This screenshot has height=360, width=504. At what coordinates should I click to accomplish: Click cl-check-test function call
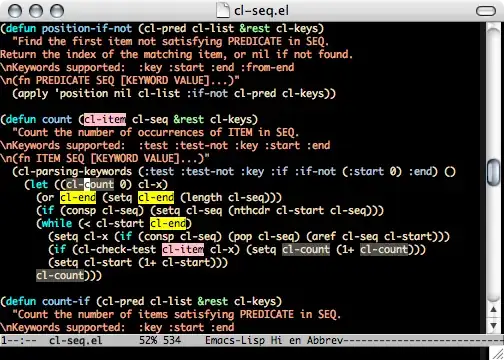tap(117, 250)
